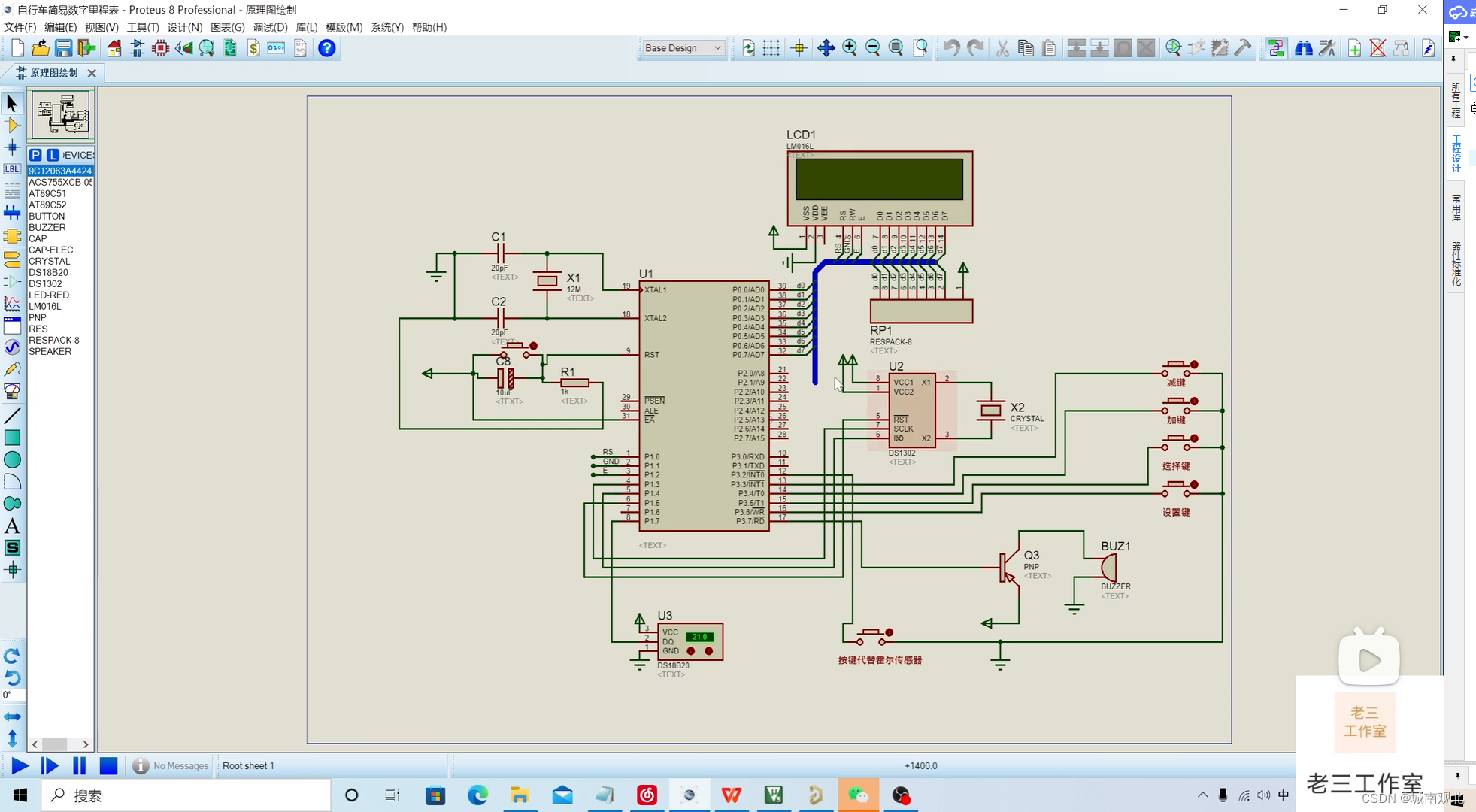This screenshot has width=1476, height=812.
Task: Select DS1302 in the devices list
Action: click(x=45, y=283)
